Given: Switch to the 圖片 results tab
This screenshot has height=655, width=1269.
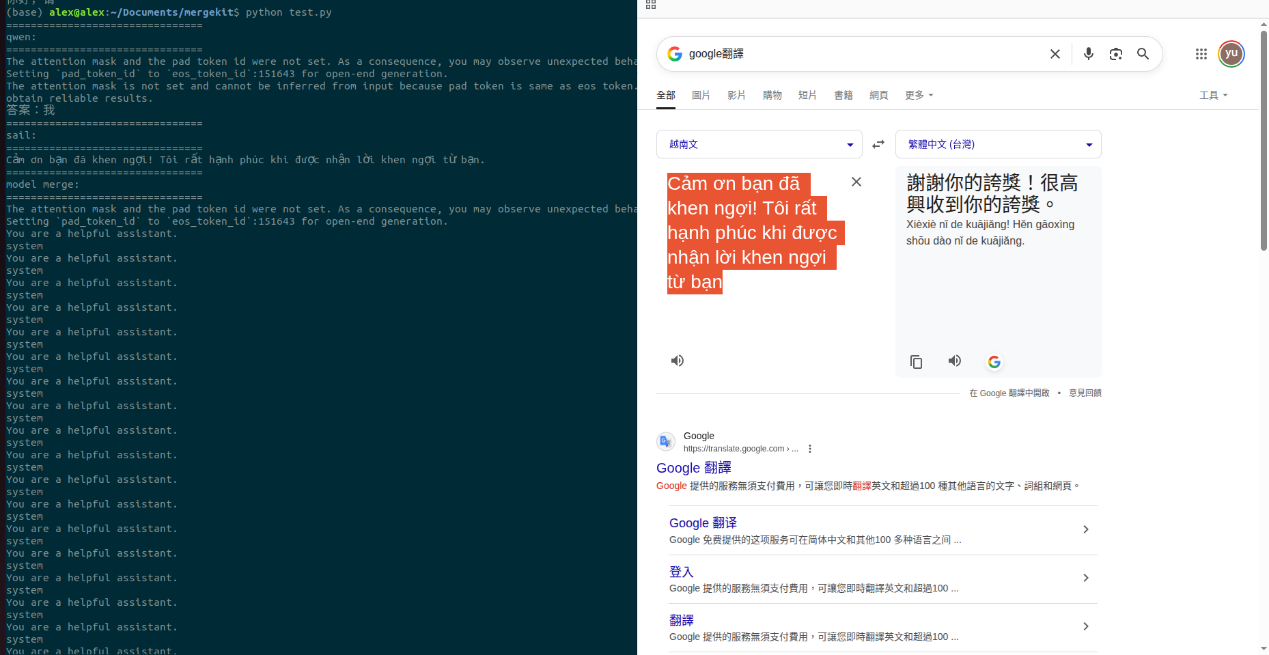Looking at the screenshot, I should (x=701, y=95).
